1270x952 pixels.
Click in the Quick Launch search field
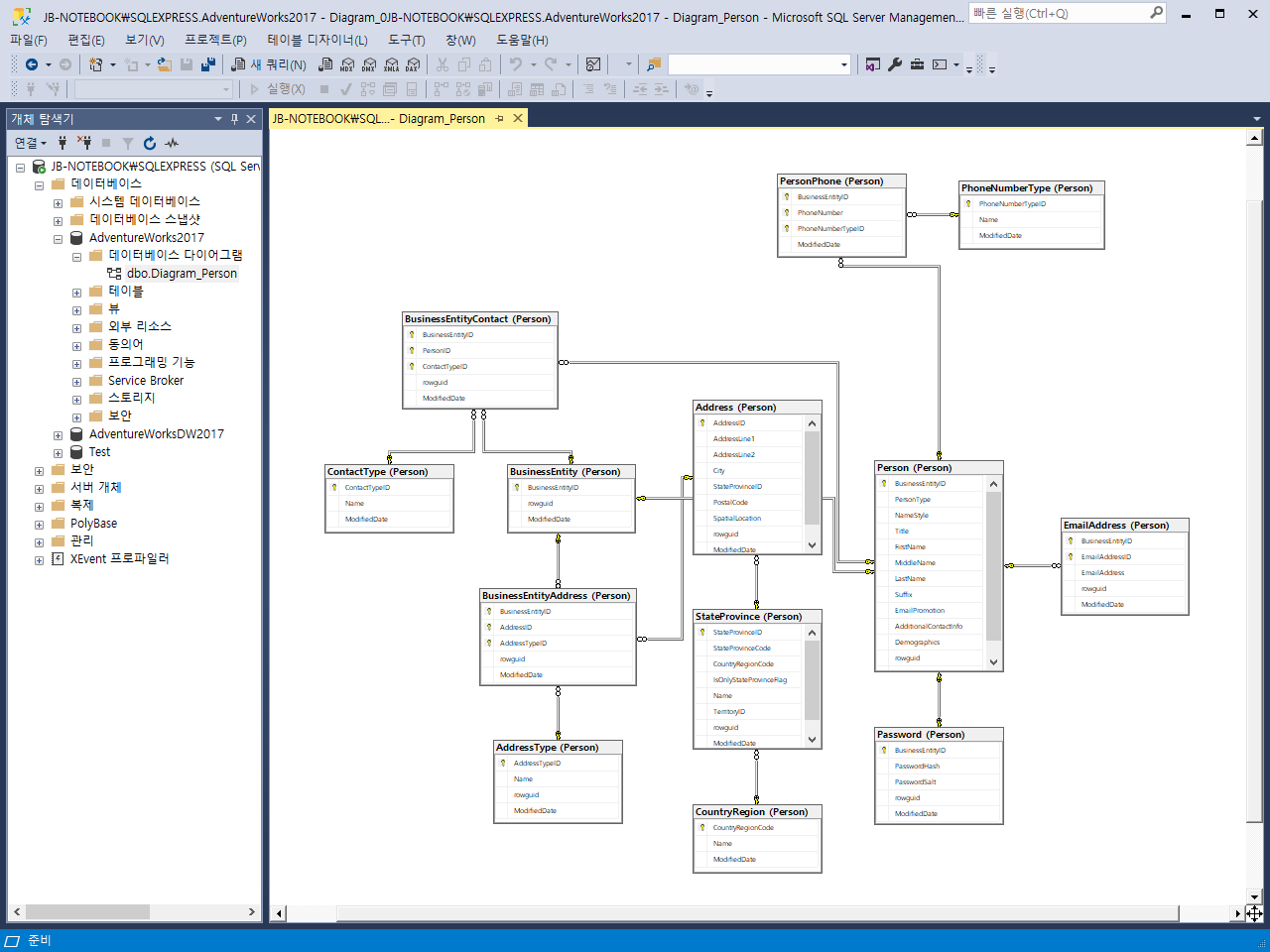[x=1058, y=13]
